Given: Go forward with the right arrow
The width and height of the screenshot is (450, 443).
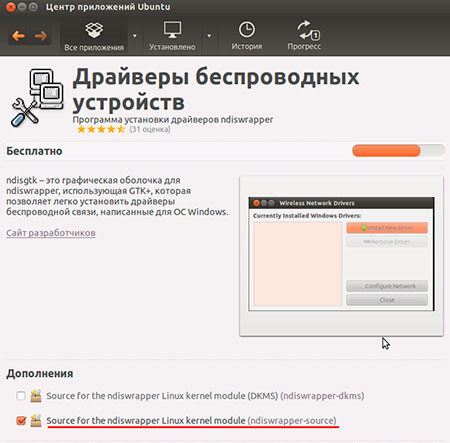Looking at the screenshot, I should click(41, 35).
